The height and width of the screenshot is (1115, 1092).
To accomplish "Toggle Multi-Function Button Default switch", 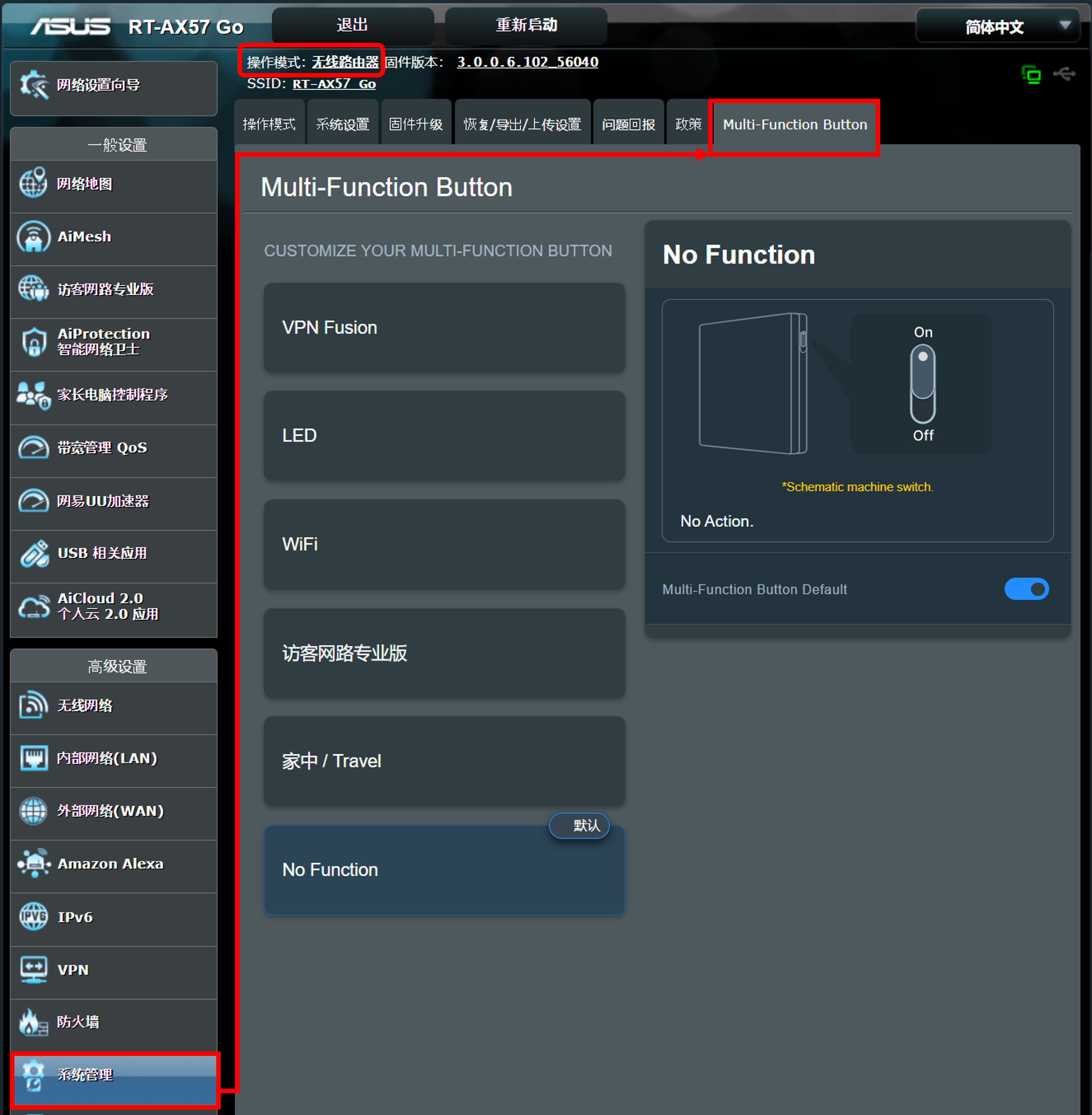I will (1027, 589).
